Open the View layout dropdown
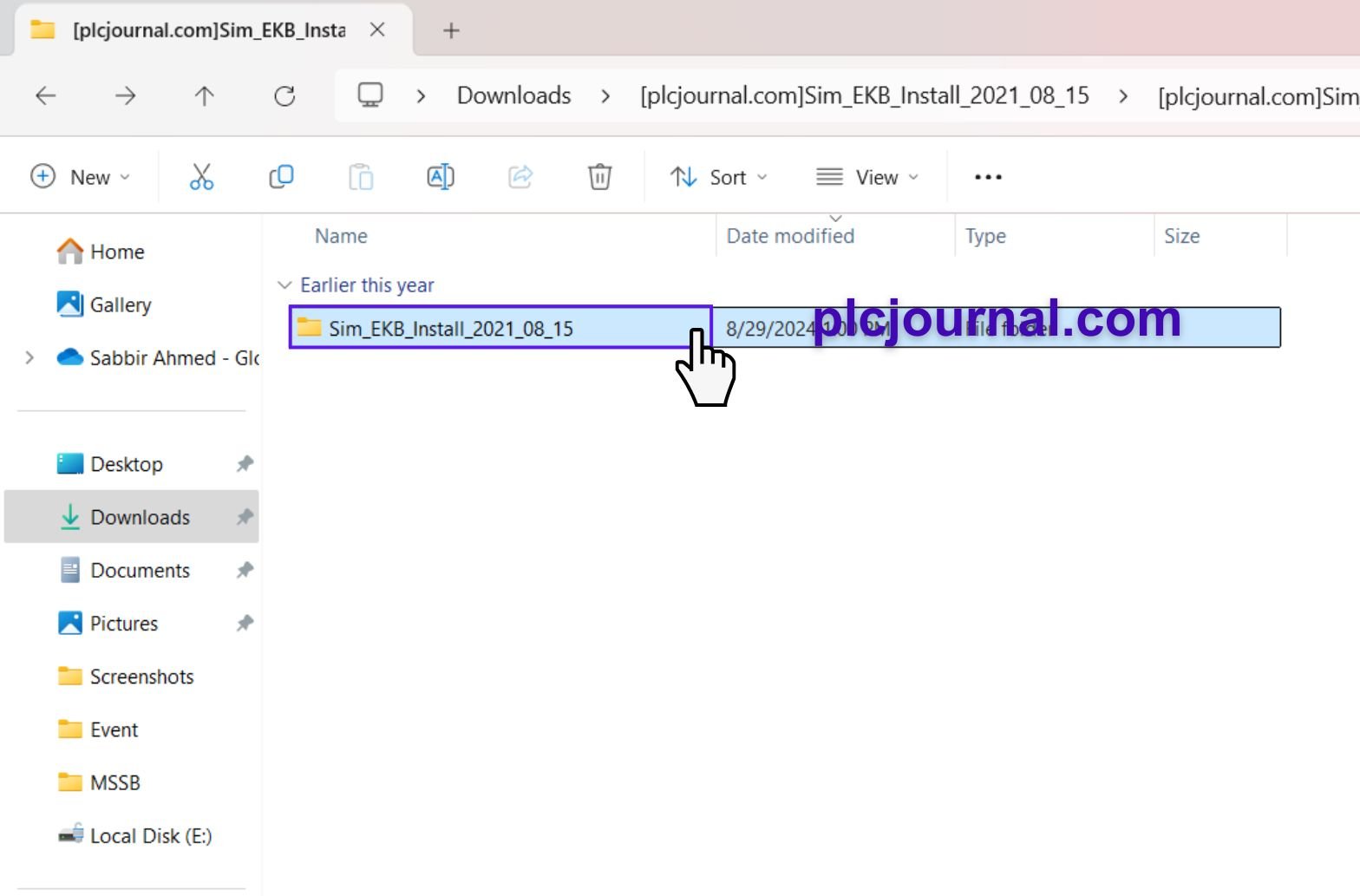This screenshot has height=896, width=1360. [x=867, y=177]
